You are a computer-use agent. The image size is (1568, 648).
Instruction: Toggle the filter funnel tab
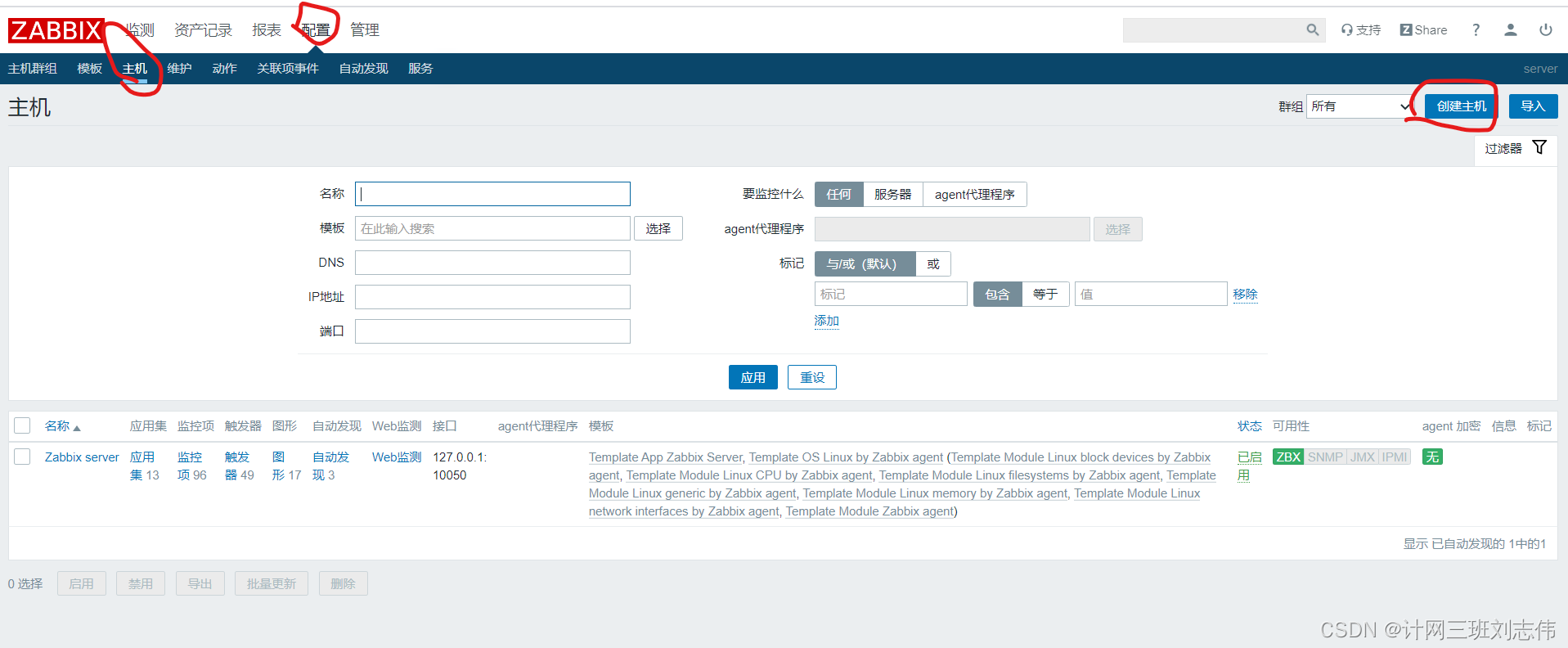1516,148
